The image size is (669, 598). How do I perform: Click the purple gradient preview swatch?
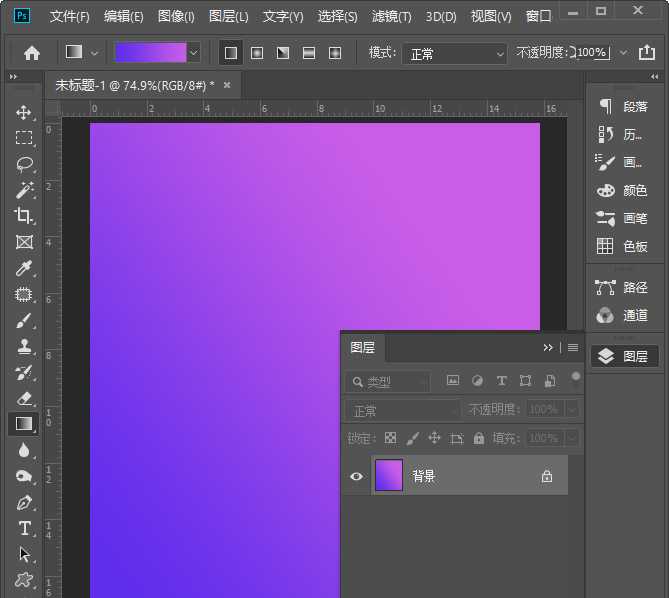(150, 53)
